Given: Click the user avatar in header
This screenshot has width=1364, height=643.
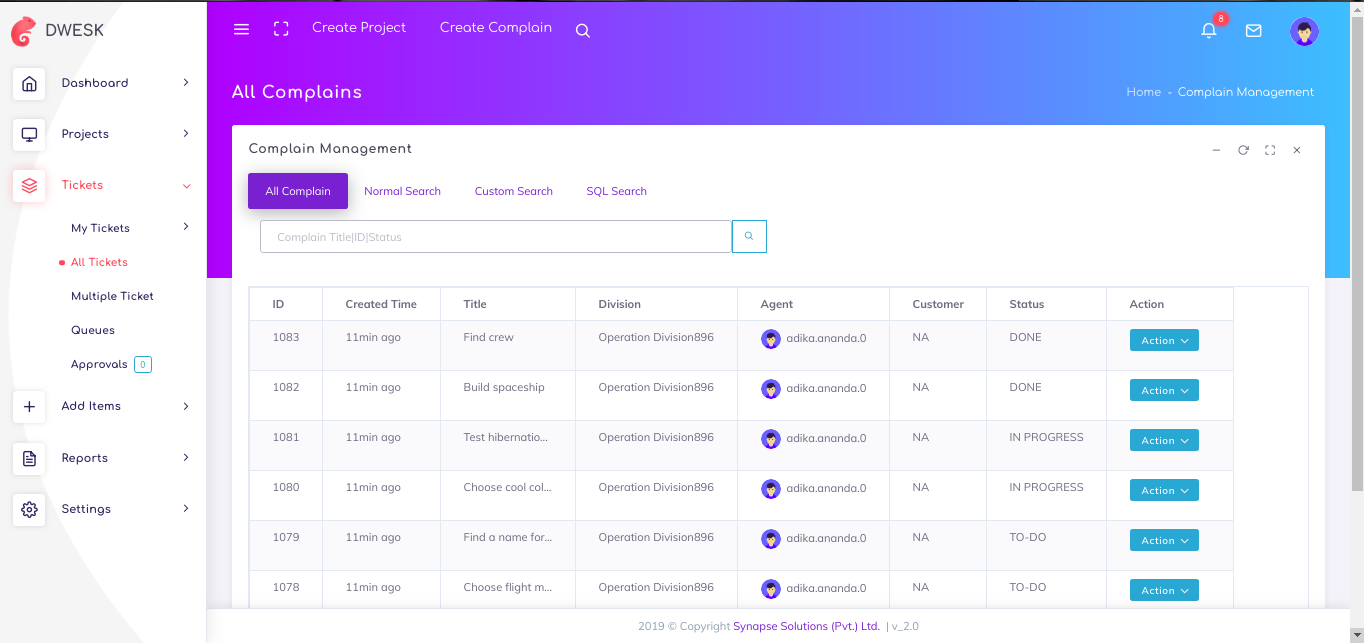Looking at the screenshot, I should pos(1304,32).
